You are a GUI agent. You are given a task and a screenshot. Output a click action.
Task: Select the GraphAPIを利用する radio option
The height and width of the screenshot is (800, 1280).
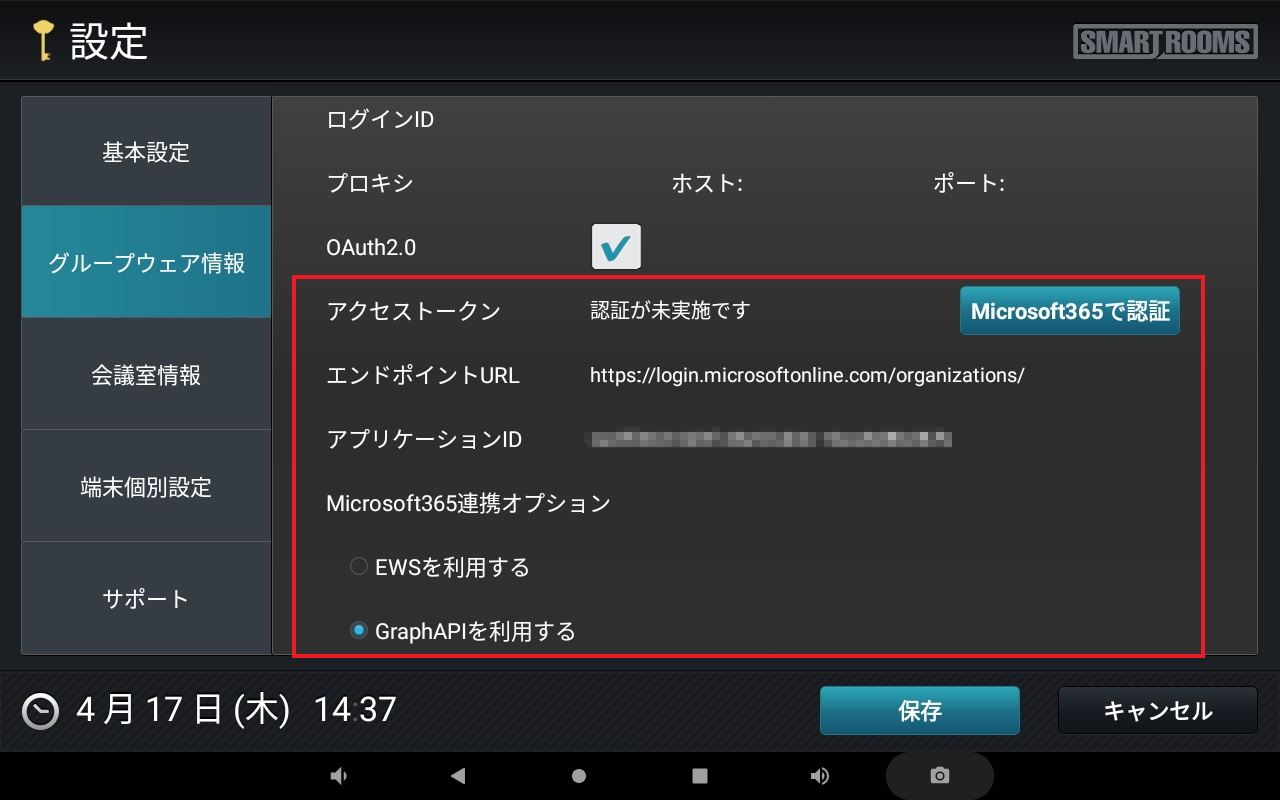pyautogui.click(x=359, y=631)
